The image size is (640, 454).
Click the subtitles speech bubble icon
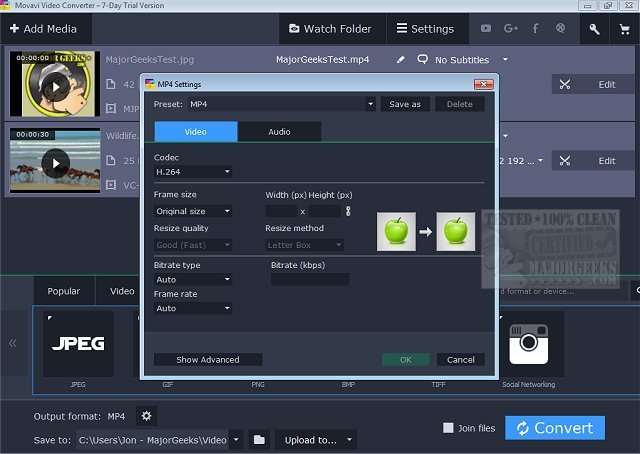coord(423,60)
